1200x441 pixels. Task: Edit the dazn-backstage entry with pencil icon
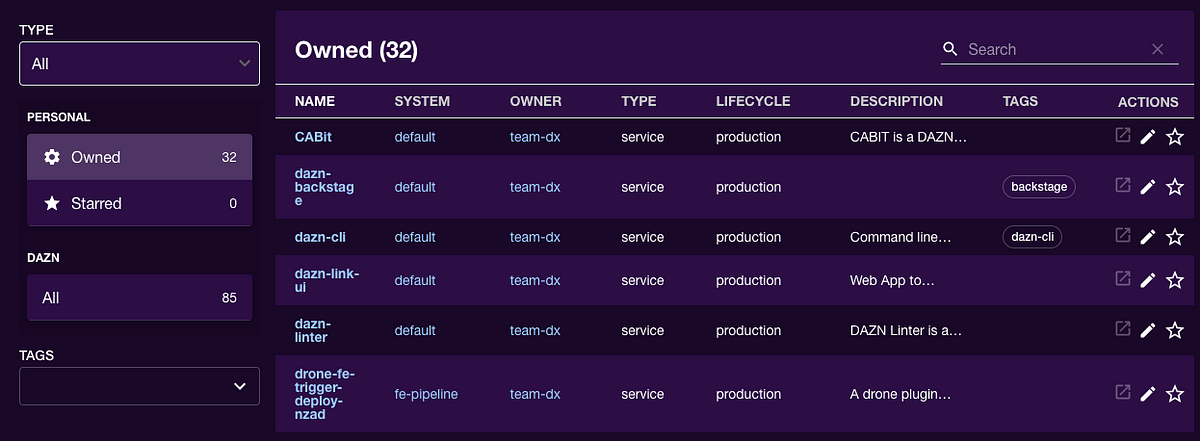[1148, 187]
